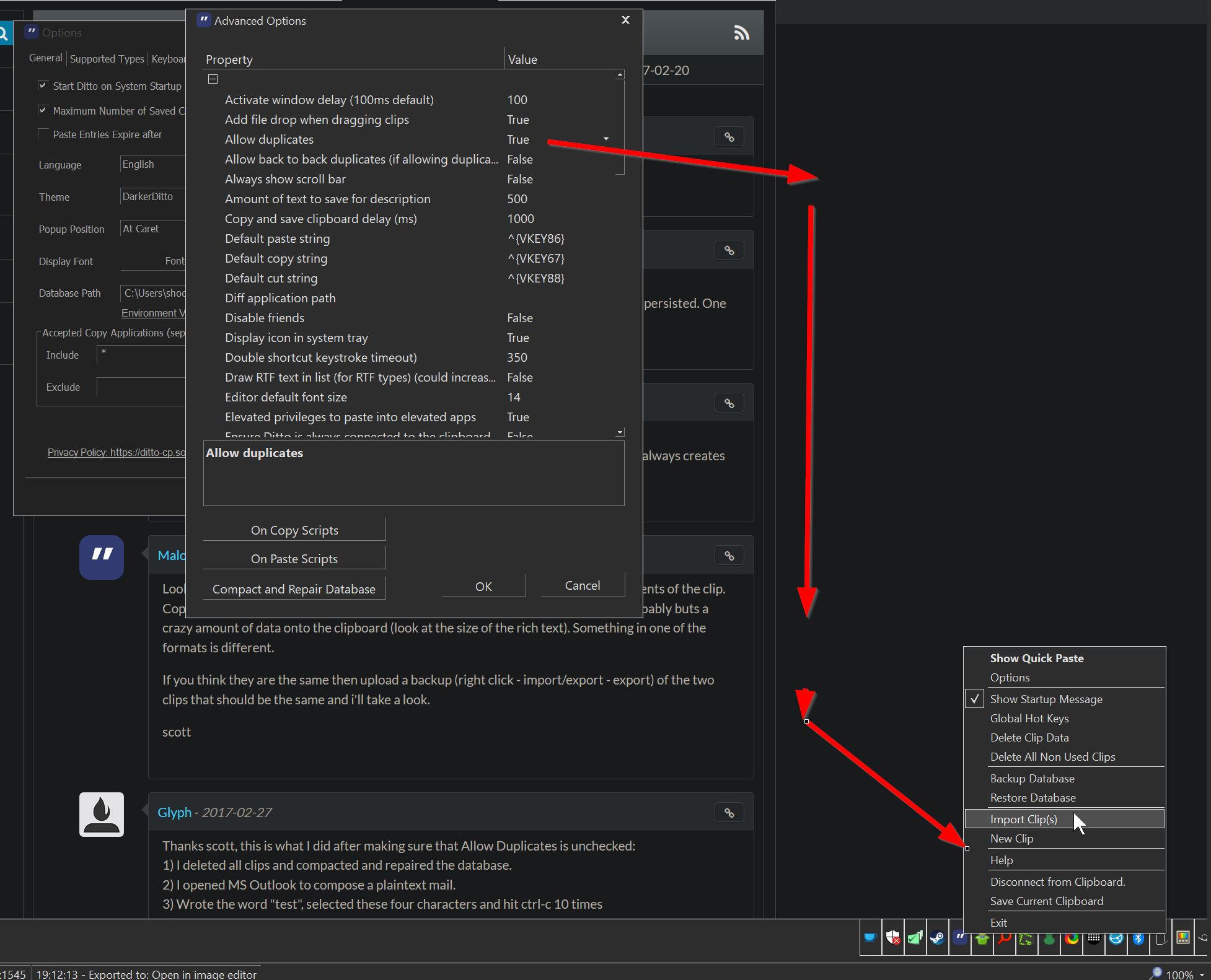Screen dimensions: 1211x980
Task: Select Import Clip(s) from the tray menu
Action: pos(1023,819)
